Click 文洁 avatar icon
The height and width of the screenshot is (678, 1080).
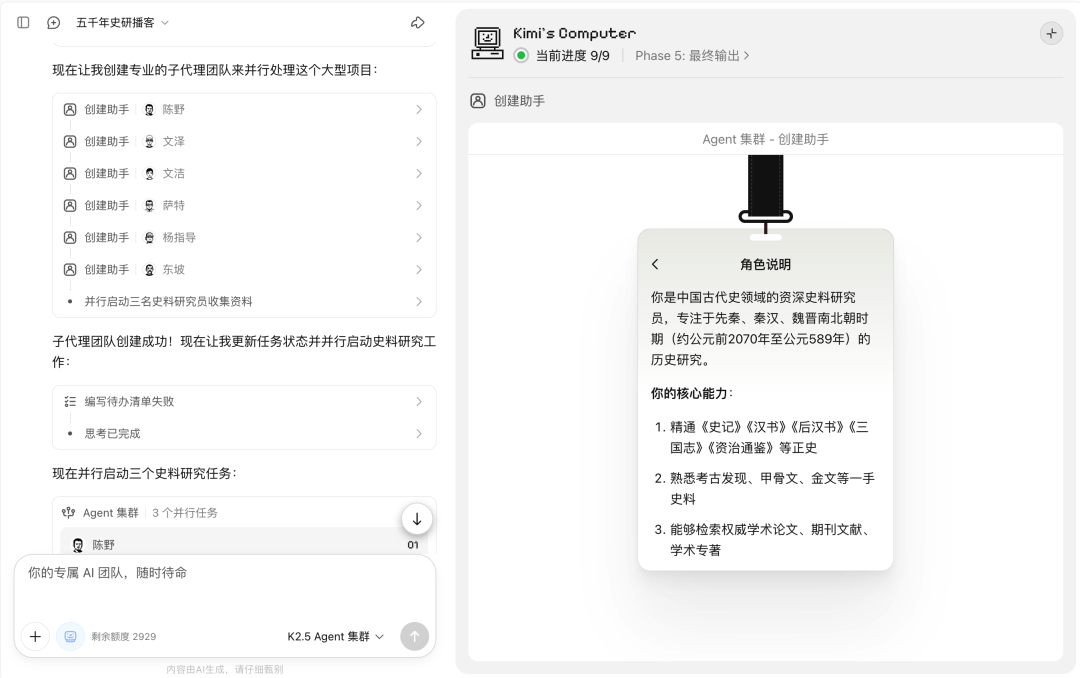point(149,174)
